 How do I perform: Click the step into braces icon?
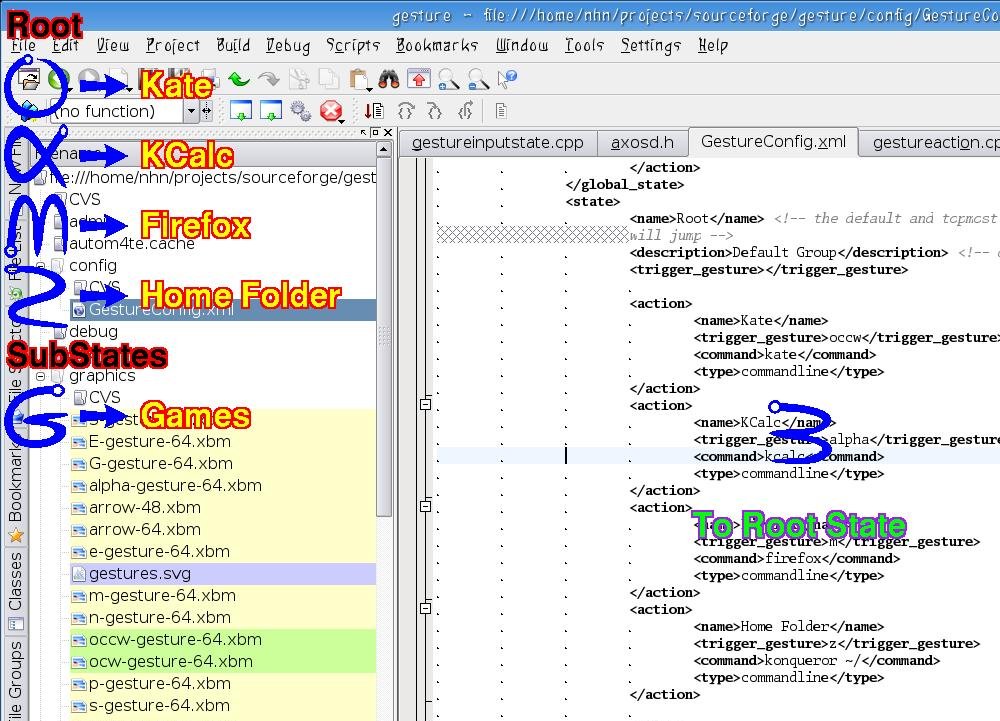tap(435, 111)
